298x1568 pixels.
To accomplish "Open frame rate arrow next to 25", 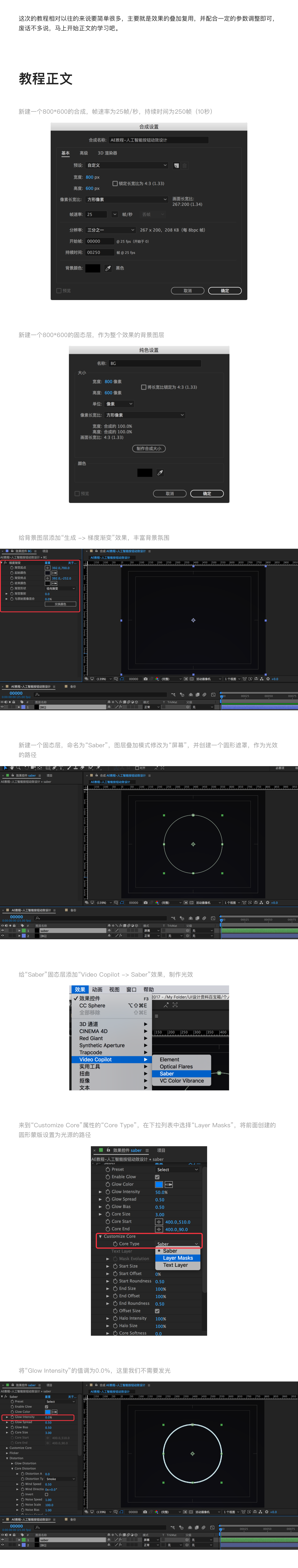I will [x=114, y=214].
